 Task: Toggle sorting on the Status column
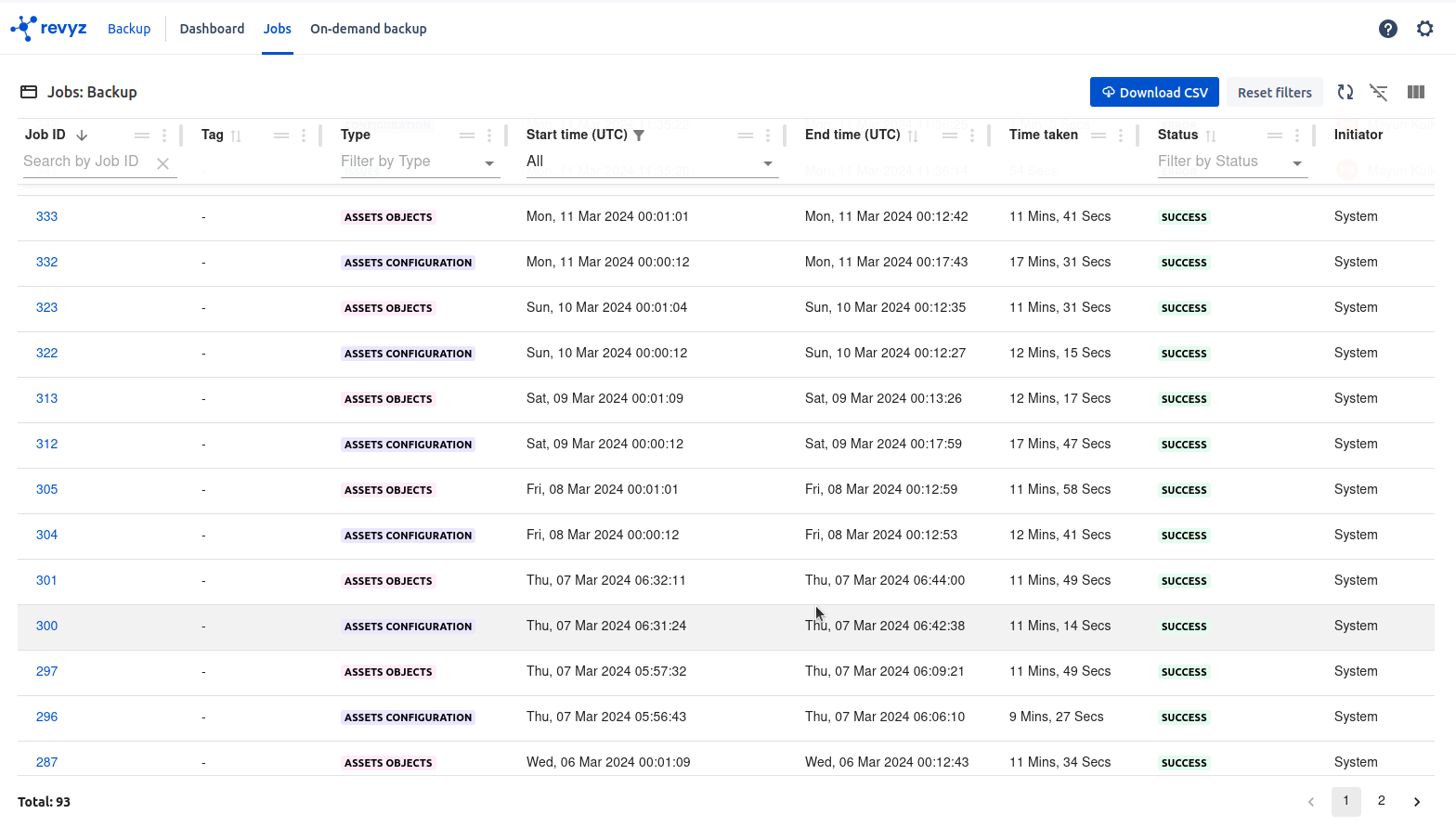1211,136
